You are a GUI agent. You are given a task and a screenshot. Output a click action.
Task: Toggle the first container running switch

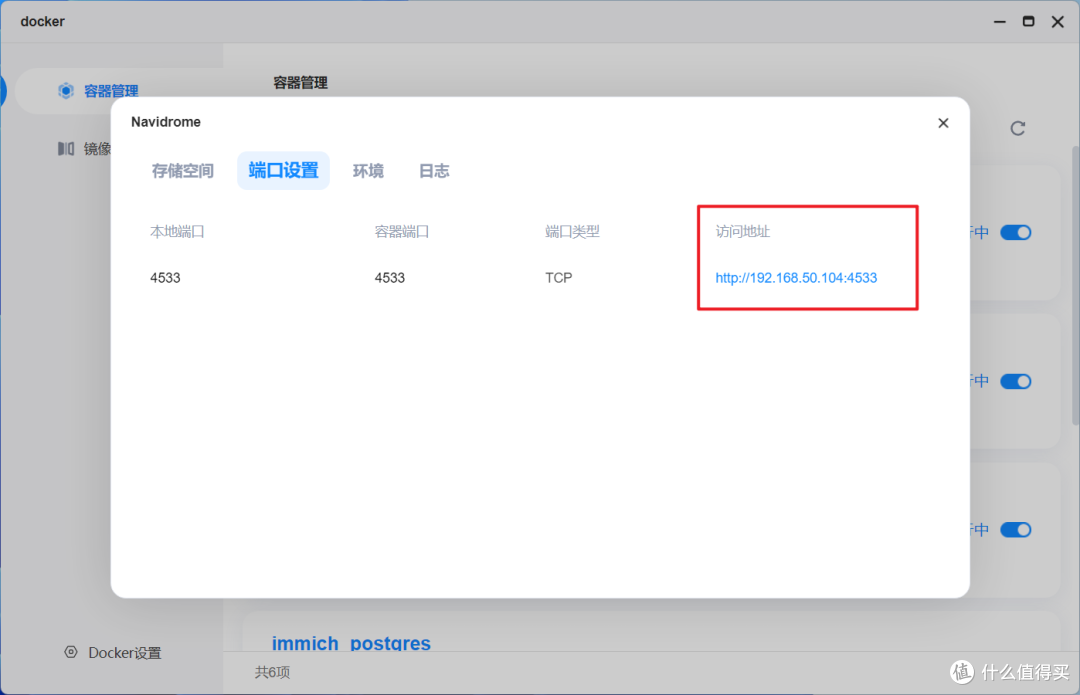(x=1015, y=232)
